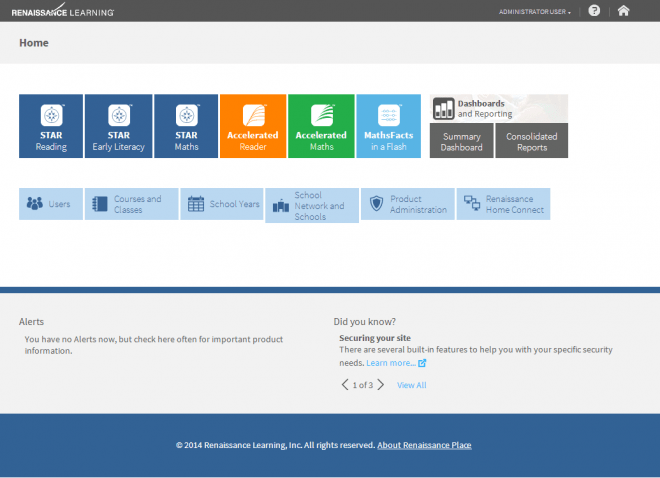660x478 pixels.
Task: Click the Renaissance Home Connect computers icon
Action: 472,203
